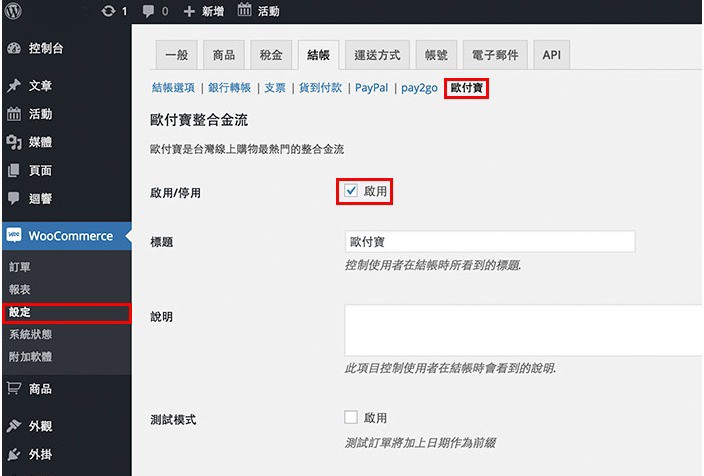704x476 pixels.
Task: Switch to the 一般 tab
Action: 176,55
